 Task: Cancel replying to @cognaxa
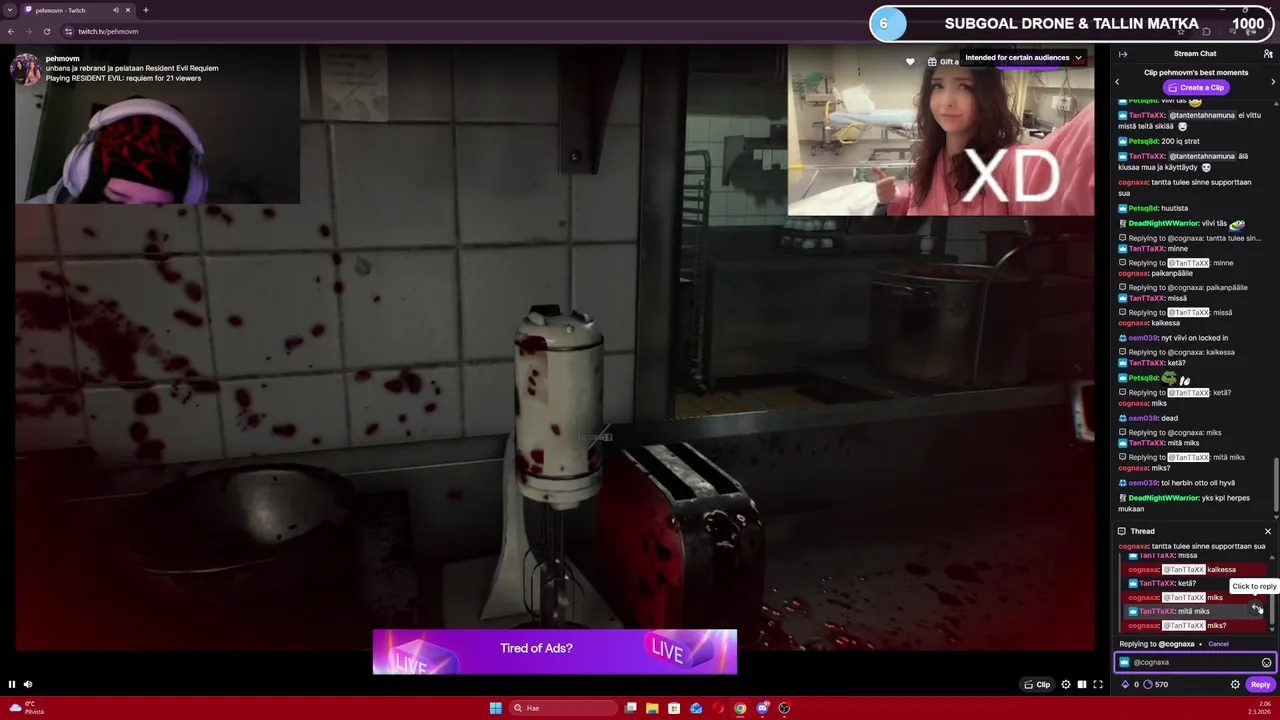click(x=1218, y=644)
